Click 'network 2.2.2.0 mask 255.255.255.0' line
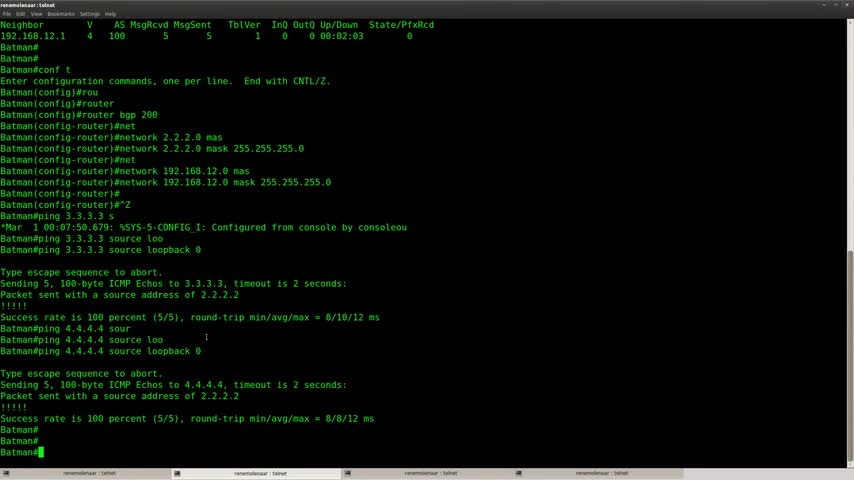 [152, 149]
